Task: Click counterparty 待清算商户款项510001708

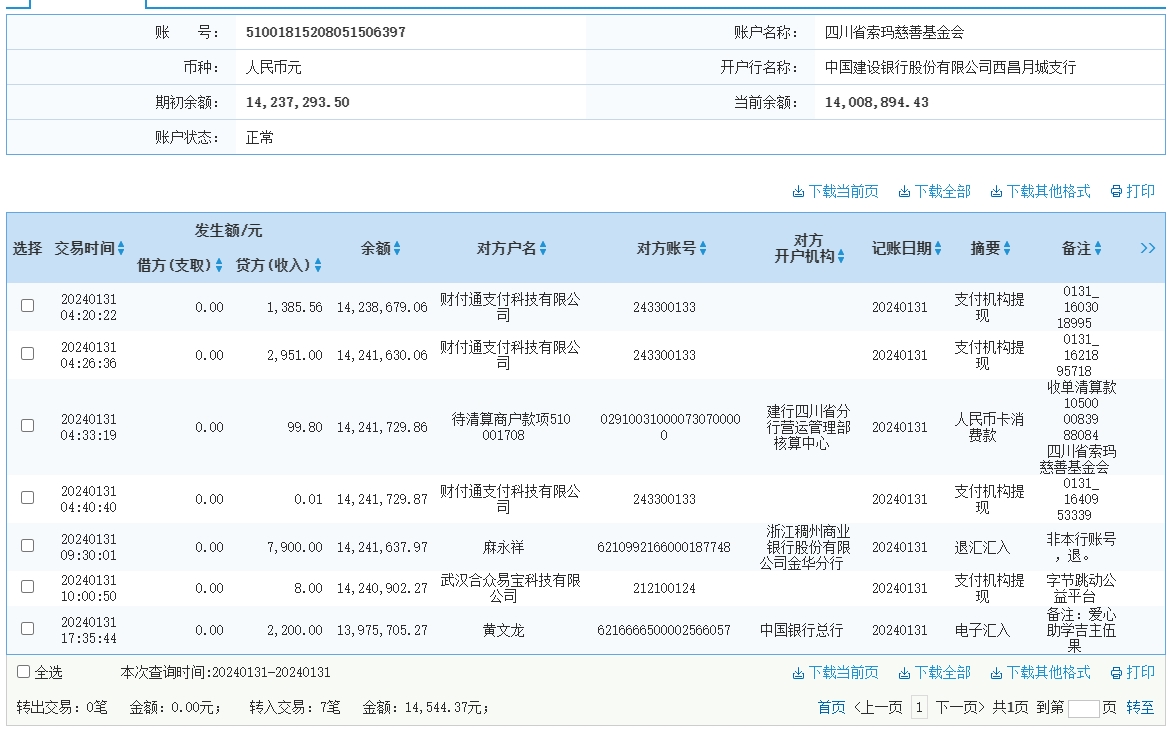Action: pyautogui.click(x=511, y=427)
